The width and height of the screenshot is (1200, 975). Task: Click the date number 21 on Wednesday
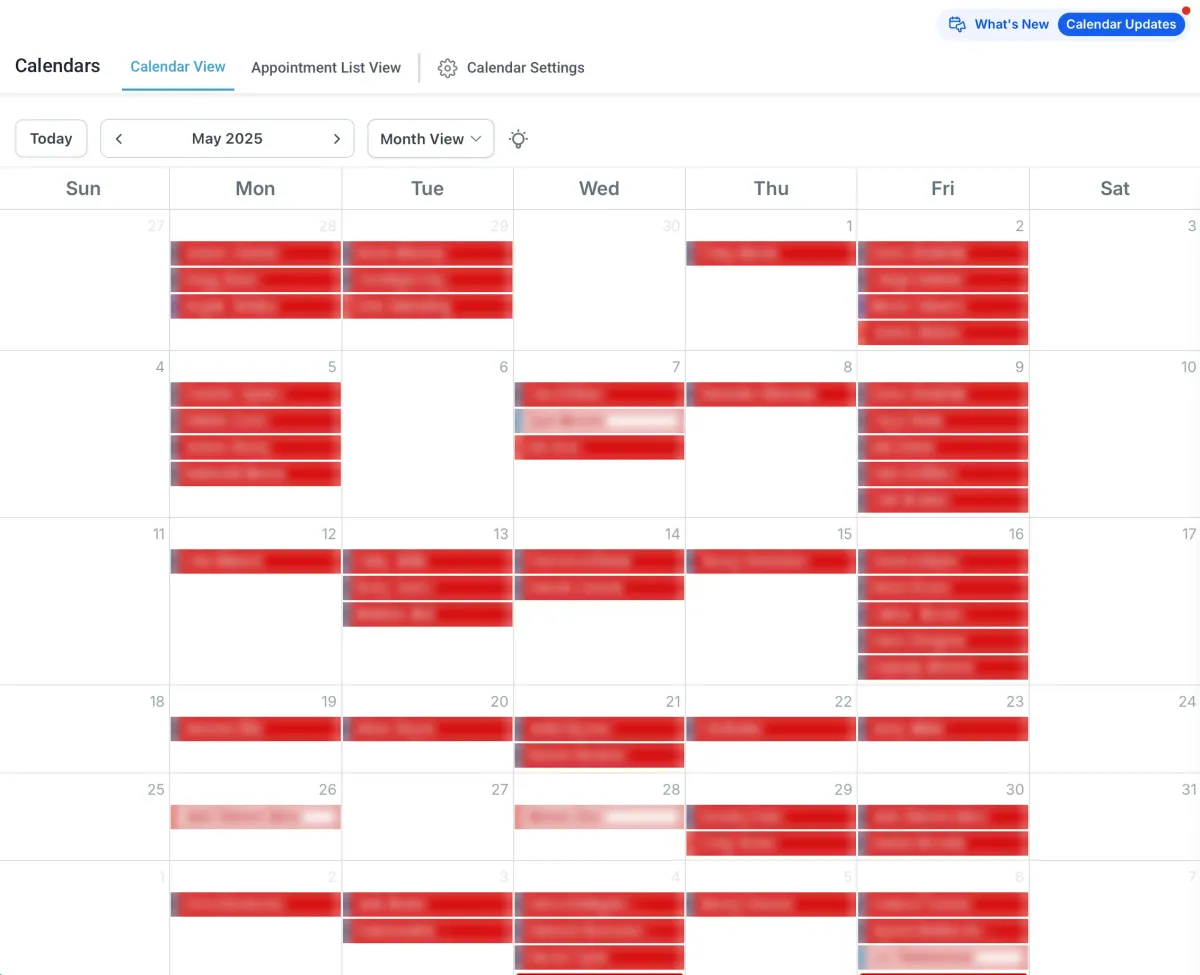(x=673, y=701)
